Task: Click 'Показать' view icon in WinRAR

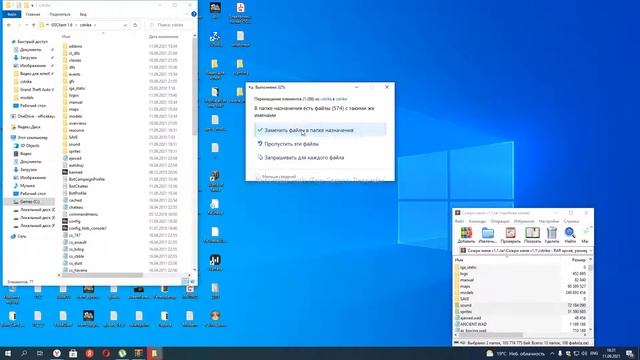Action: click(x=532, y=236)
